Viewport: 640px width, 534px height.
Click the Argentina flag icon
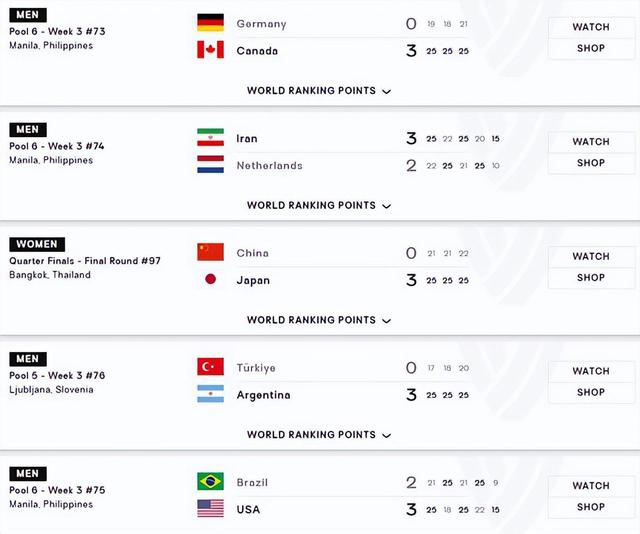pyautogui.click(x=210, y=394)
